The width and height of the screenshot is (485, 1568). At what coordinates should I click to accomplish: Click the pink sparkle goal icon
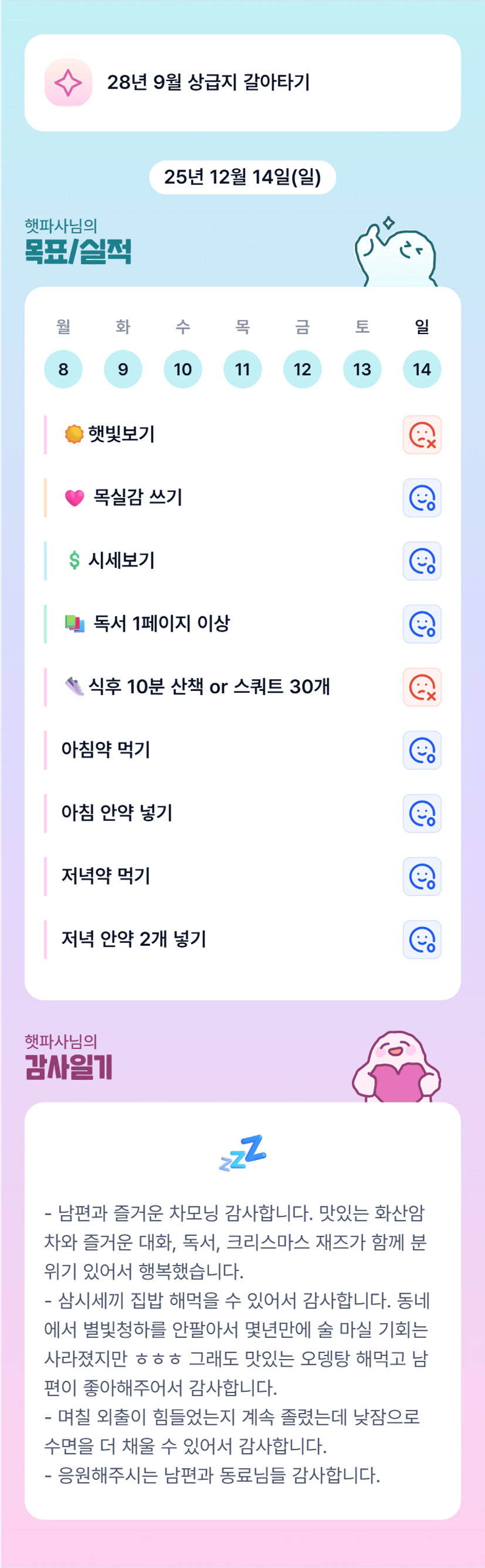(68, 83)
